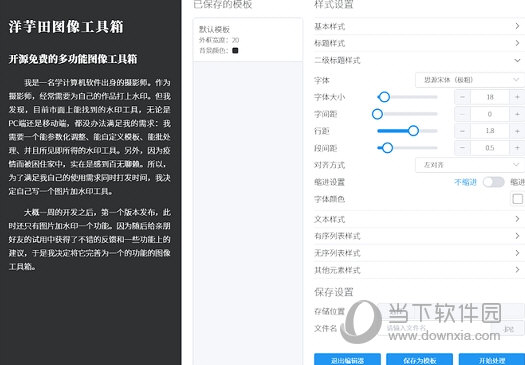Click the 开始处理 button
The image size is (525, 365).
[492, 360]
